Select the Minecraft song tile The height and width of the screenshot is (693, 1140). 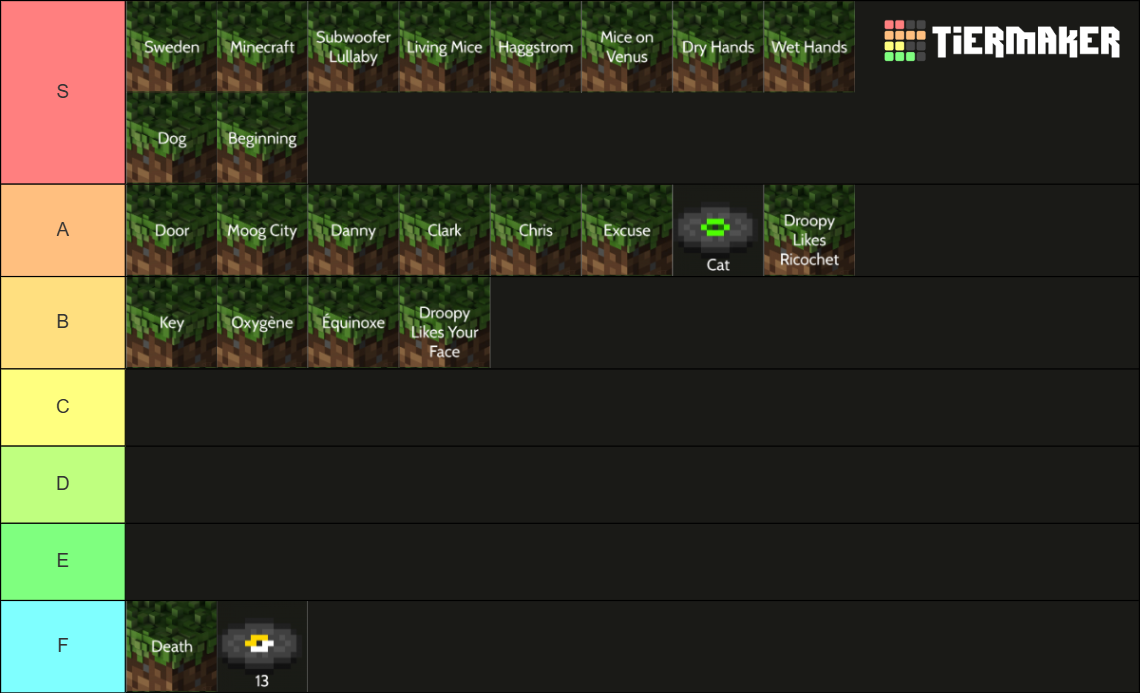(262, 47)
